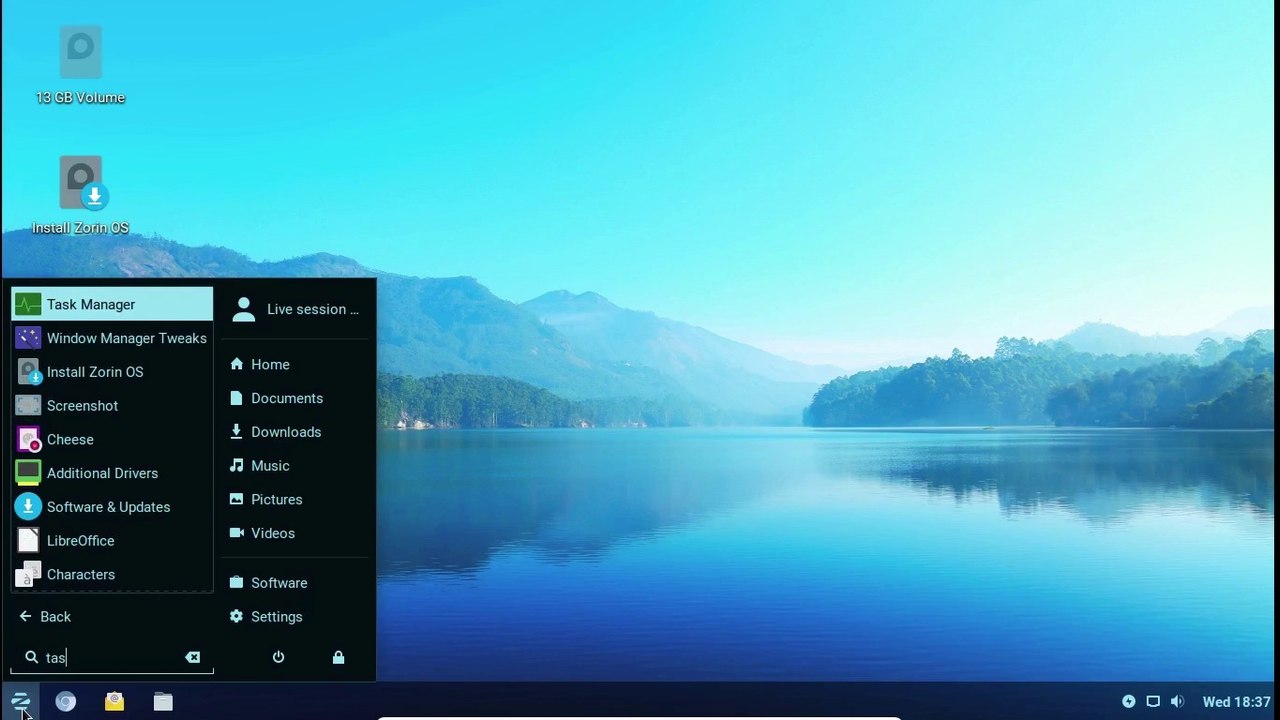The image size is (1280, 720).
Task: Click the search field containing 'tas'
Action: point(112,657)
